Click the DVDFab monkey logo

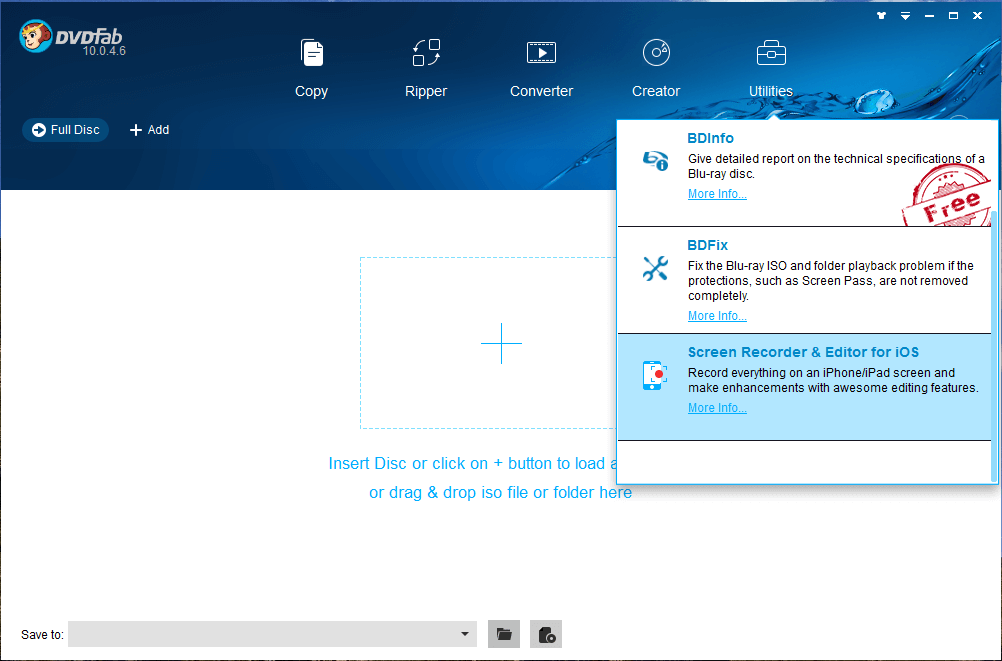(36, 37)
